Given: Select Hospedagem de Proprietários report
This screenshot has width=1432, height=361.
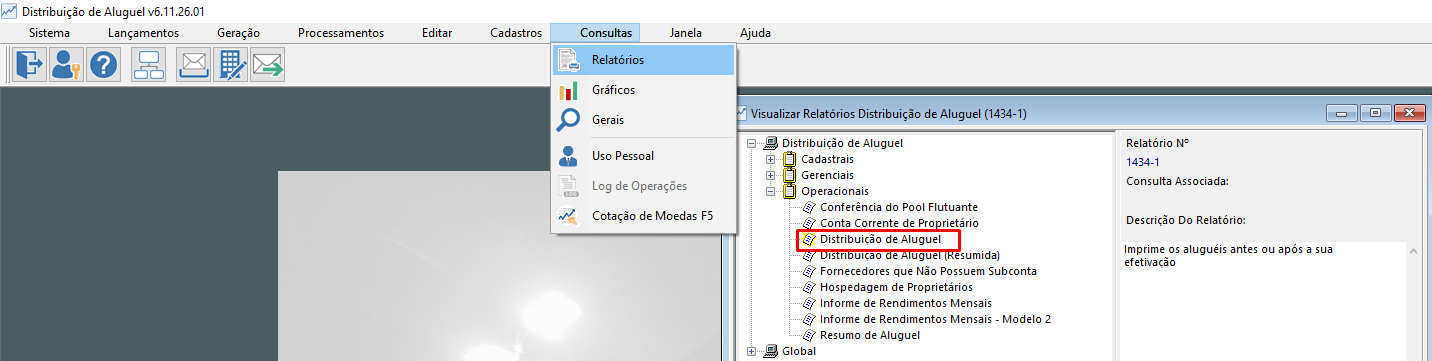Looking at the screenshot, I should [896, 287].
